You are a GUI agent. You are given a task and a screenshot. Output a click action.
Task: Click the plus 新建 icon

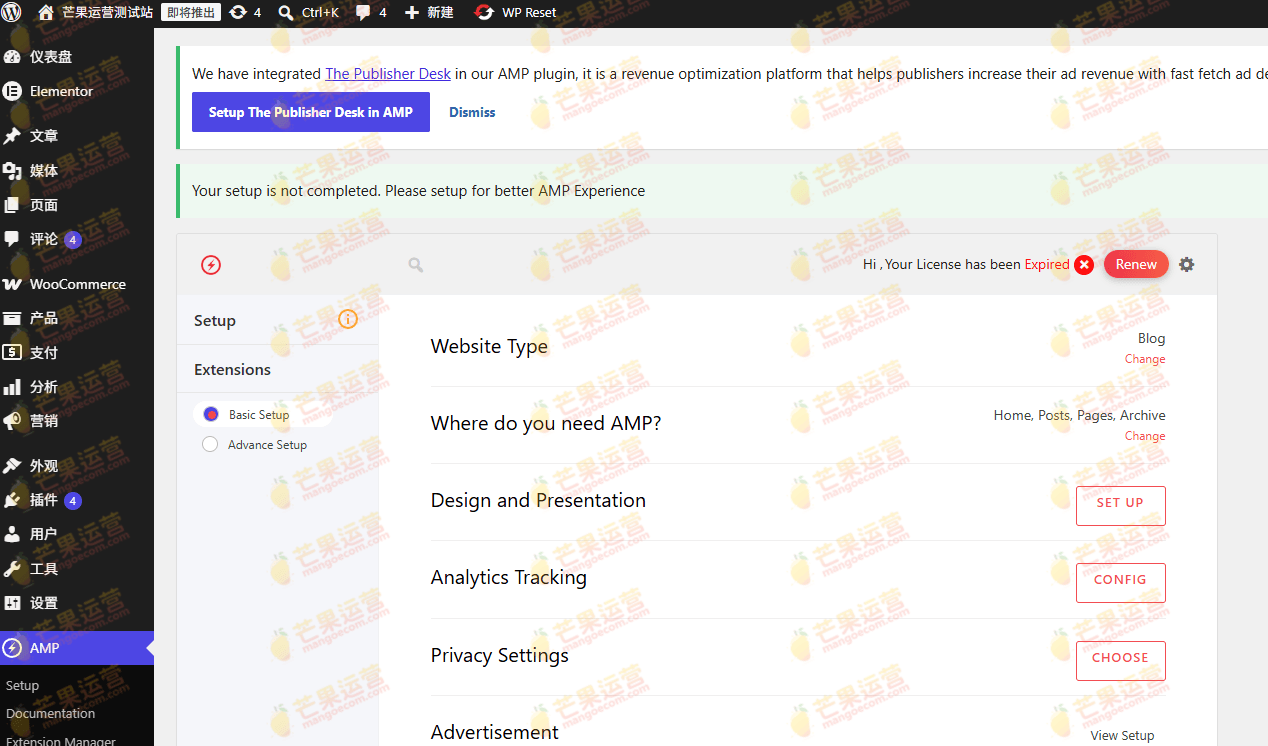(x=412, y=13)
